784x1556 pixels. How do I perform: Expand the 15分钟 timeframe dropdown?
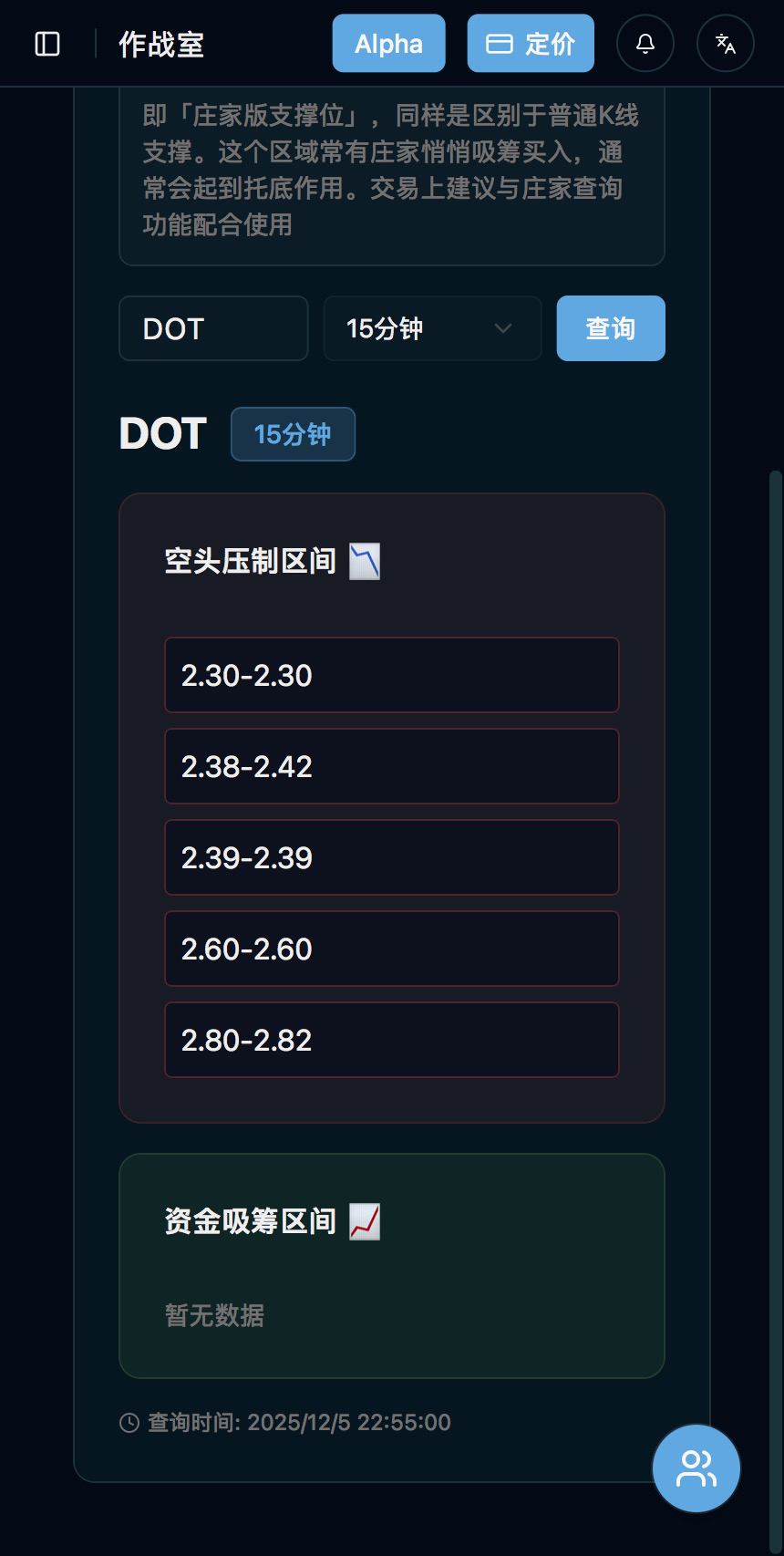(432, 328)
